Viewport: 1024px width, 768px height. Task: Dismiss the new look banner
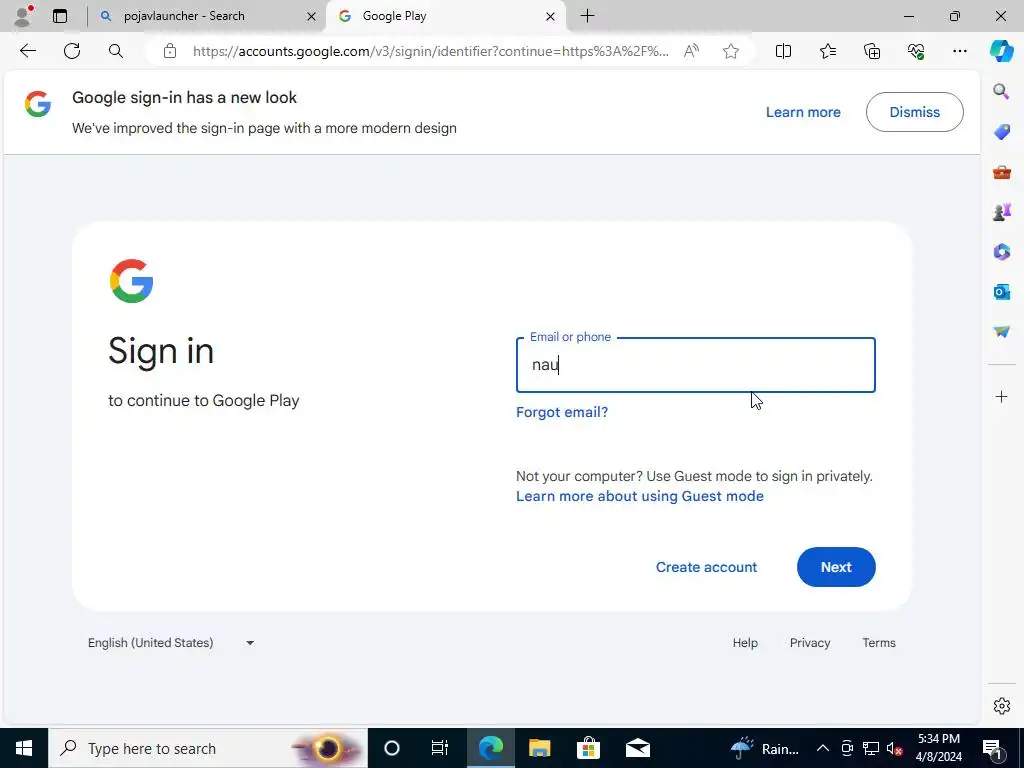(x=914, y=112)
